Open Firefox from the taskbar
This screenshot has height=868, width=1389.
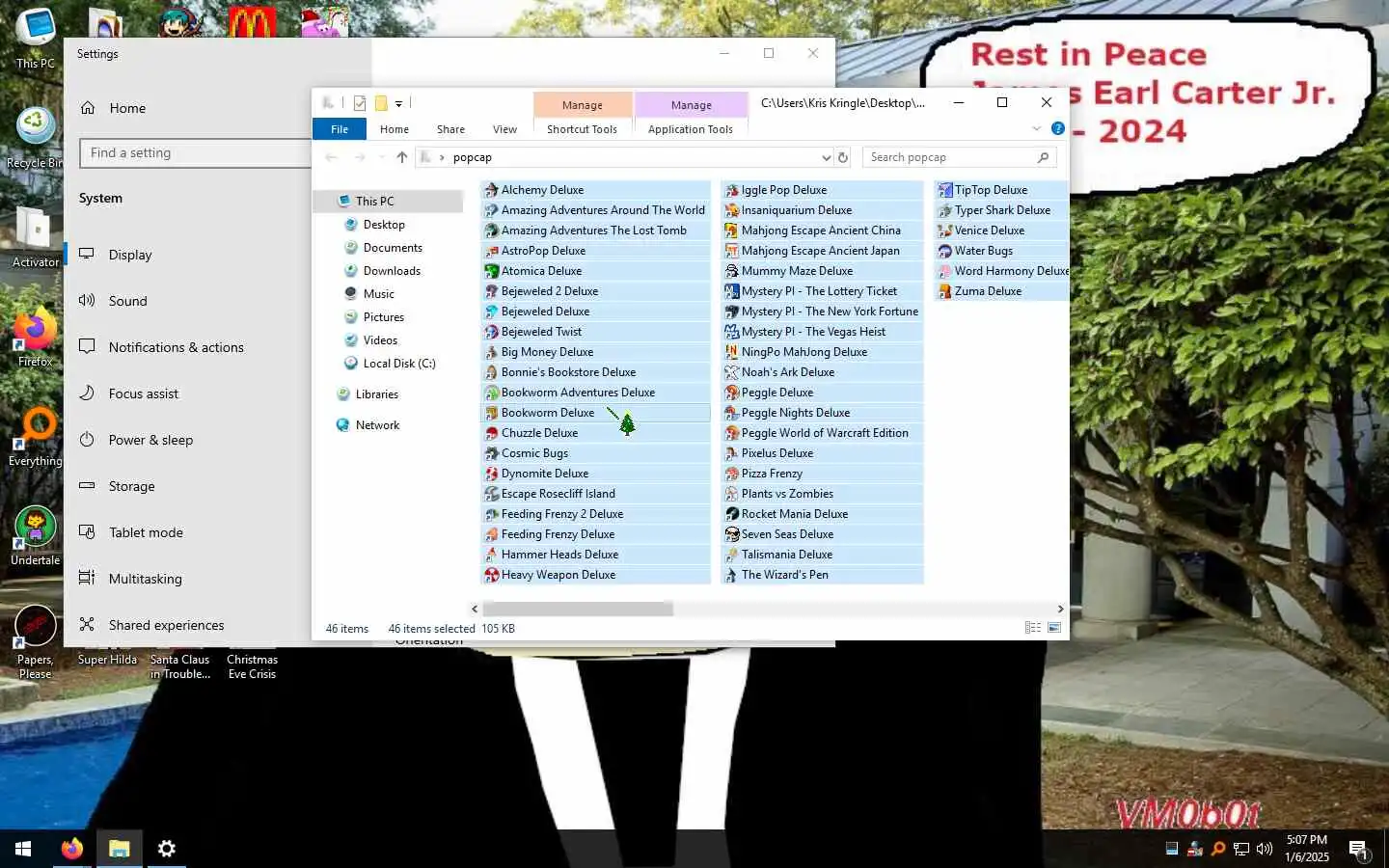[71, 849]
